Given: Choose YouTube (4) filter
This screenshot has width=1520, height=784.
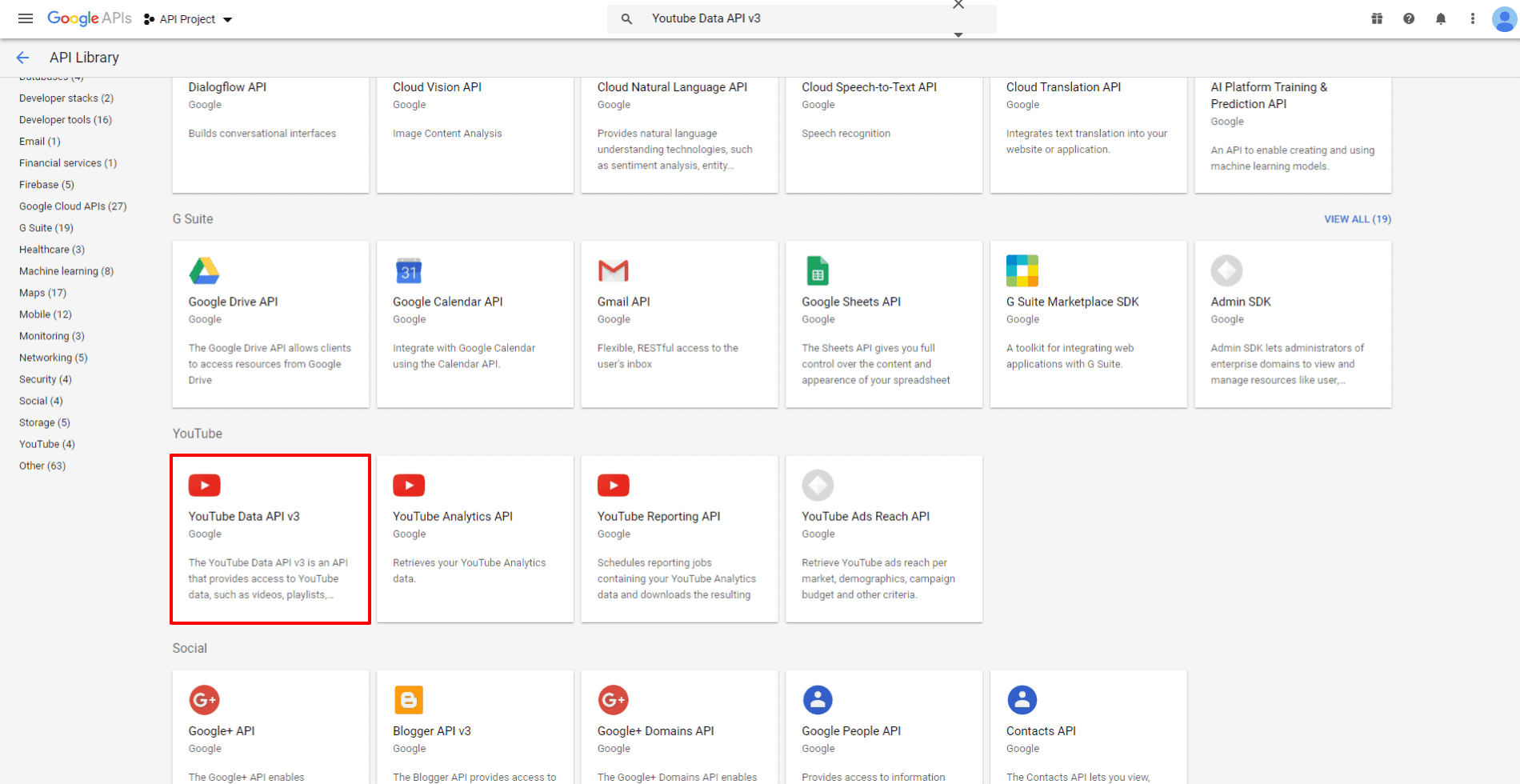Looking at the screenshot, I should [47, 444].
